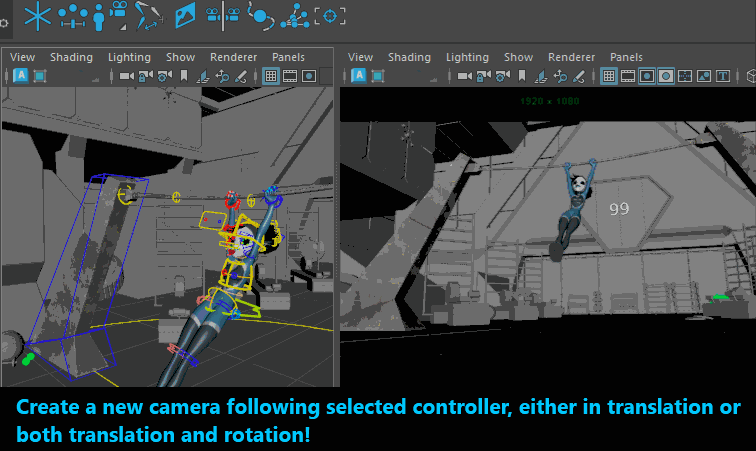Click Select Camera icon in left viewport

click(x=127, y=76)
